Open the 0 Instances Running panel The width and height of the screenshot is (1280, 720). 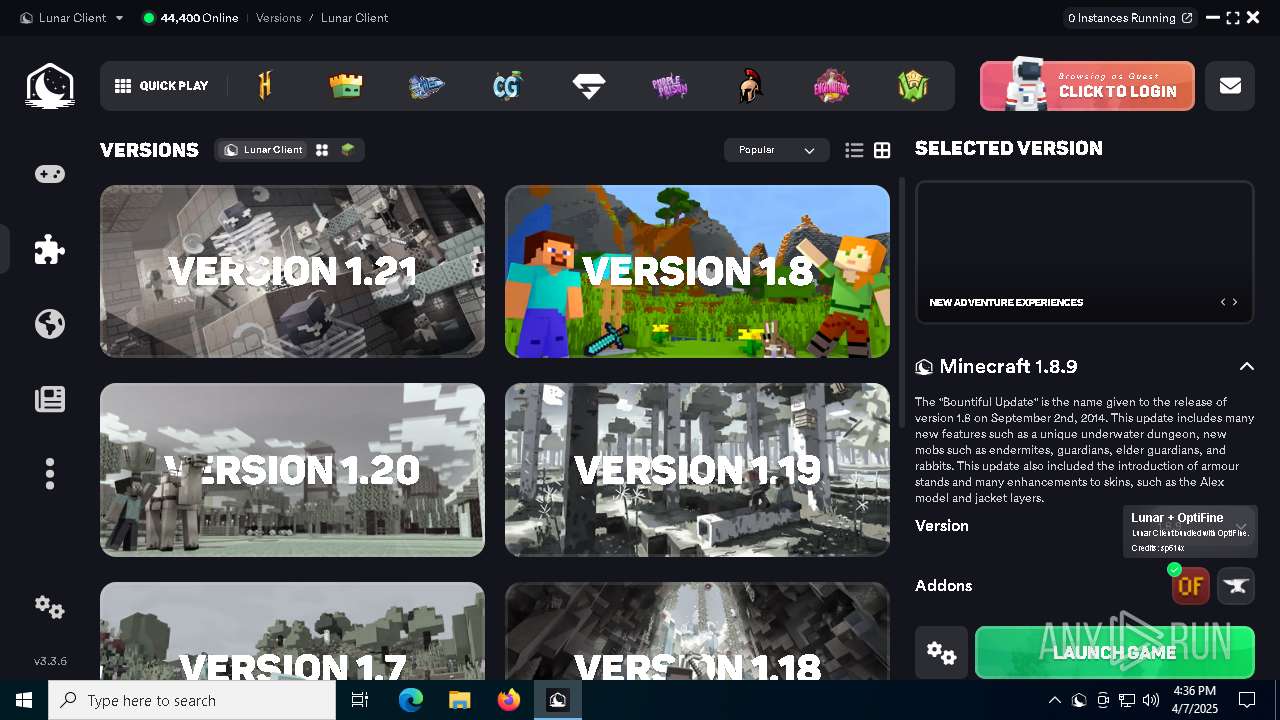1130,18
